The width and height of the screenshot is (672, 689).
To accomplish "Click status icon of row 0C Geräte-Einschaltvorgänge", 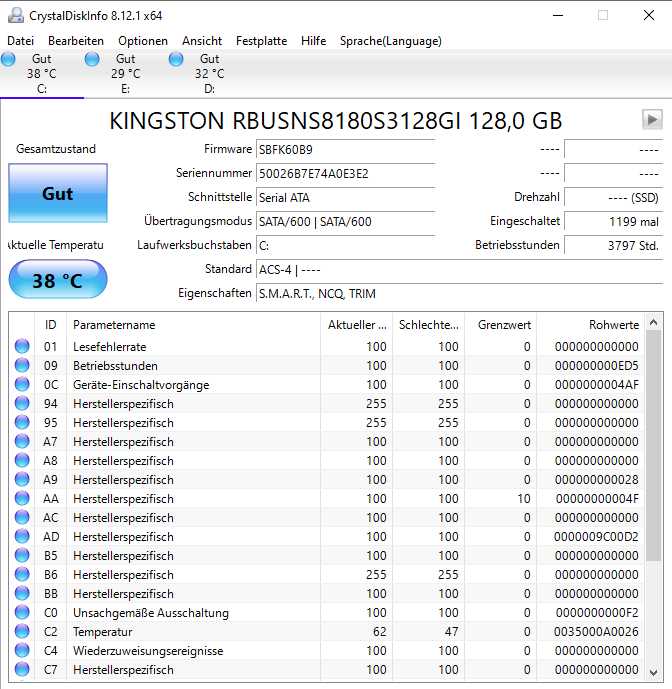I will tap(22, 384).
